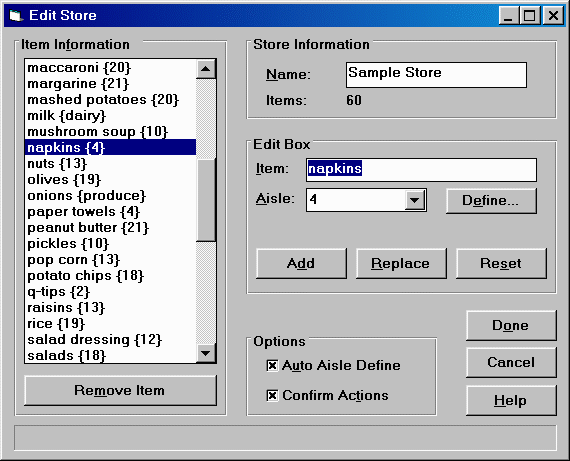
Task: Click the Edit Store title bar icon
Action: tap(16, 16)
